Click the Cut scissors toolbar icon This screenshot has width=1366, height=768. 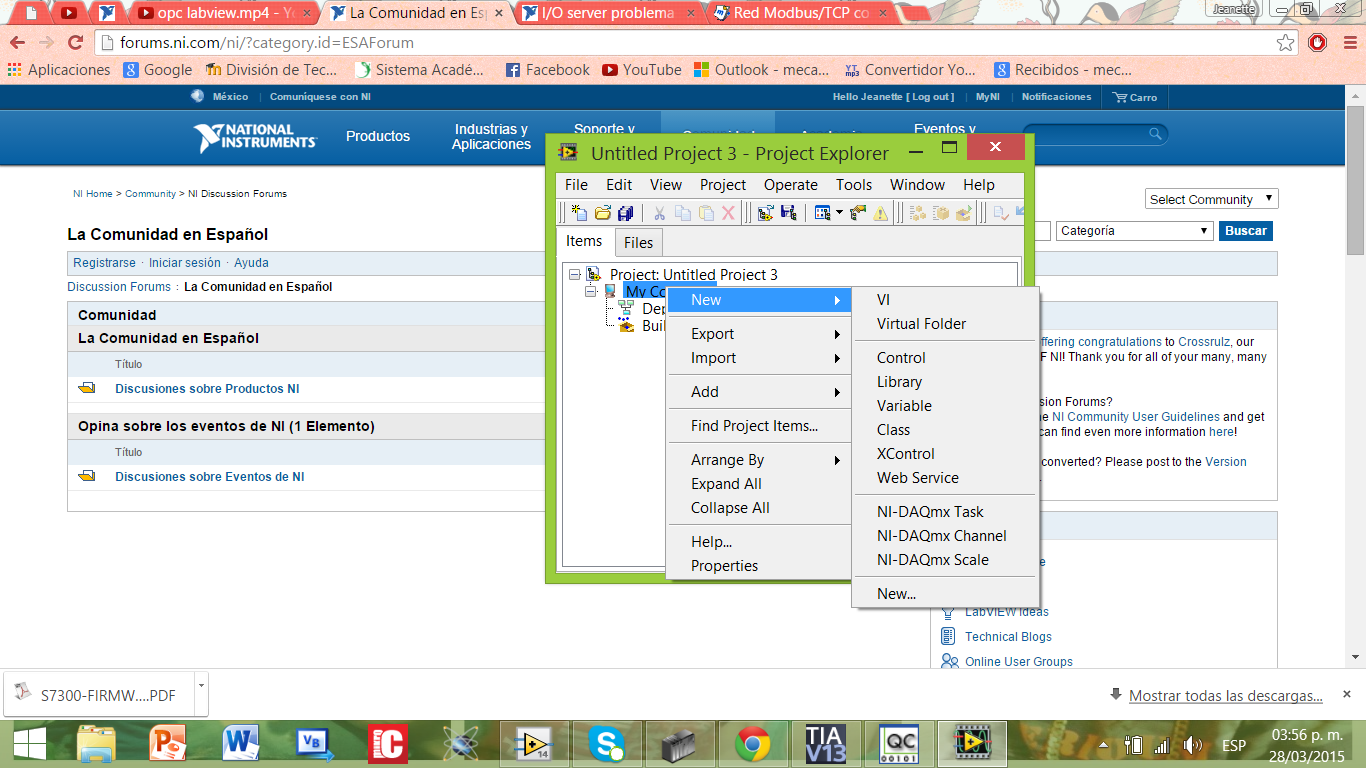pyautogui.click(x=659, y=212)
